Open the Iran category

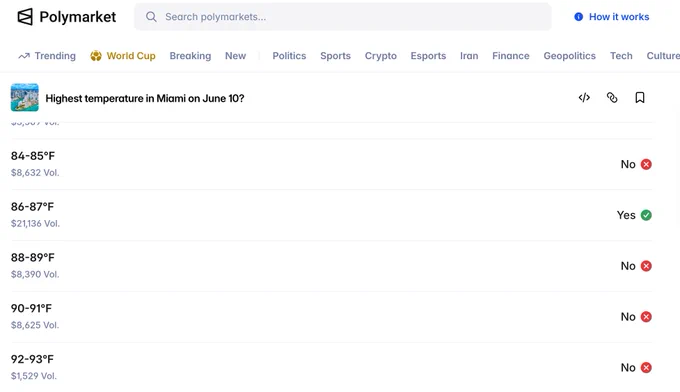tap(469, 56)
